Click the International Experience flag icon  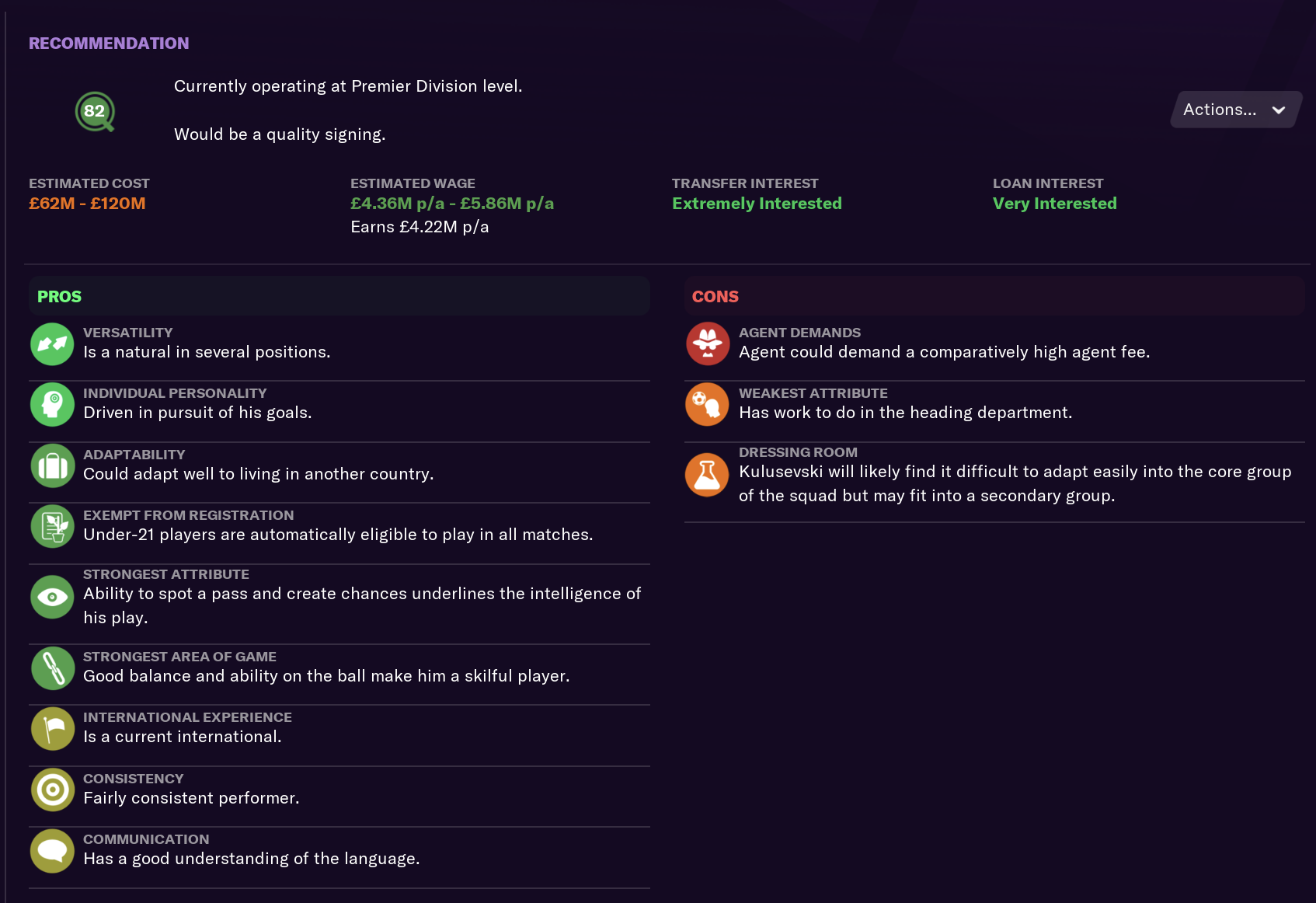[52, 729]
